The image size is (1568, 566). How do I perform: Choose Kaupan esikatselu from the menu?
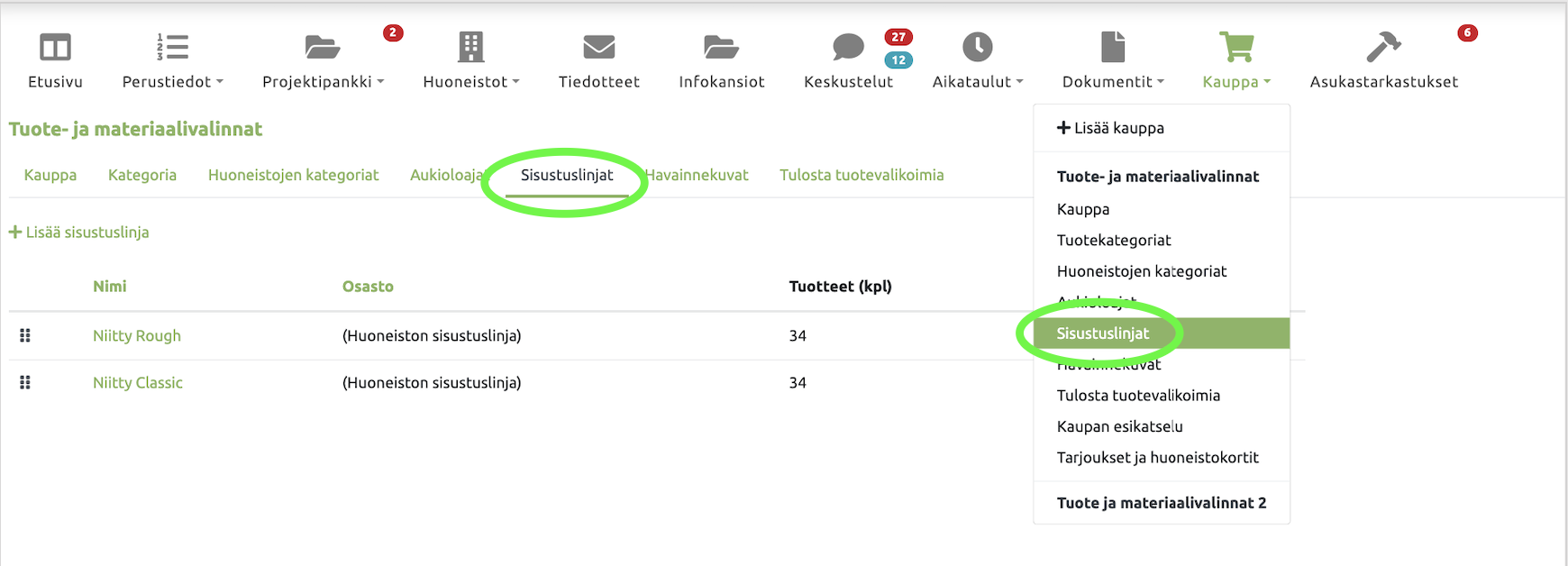click(x=1119, y=426)
